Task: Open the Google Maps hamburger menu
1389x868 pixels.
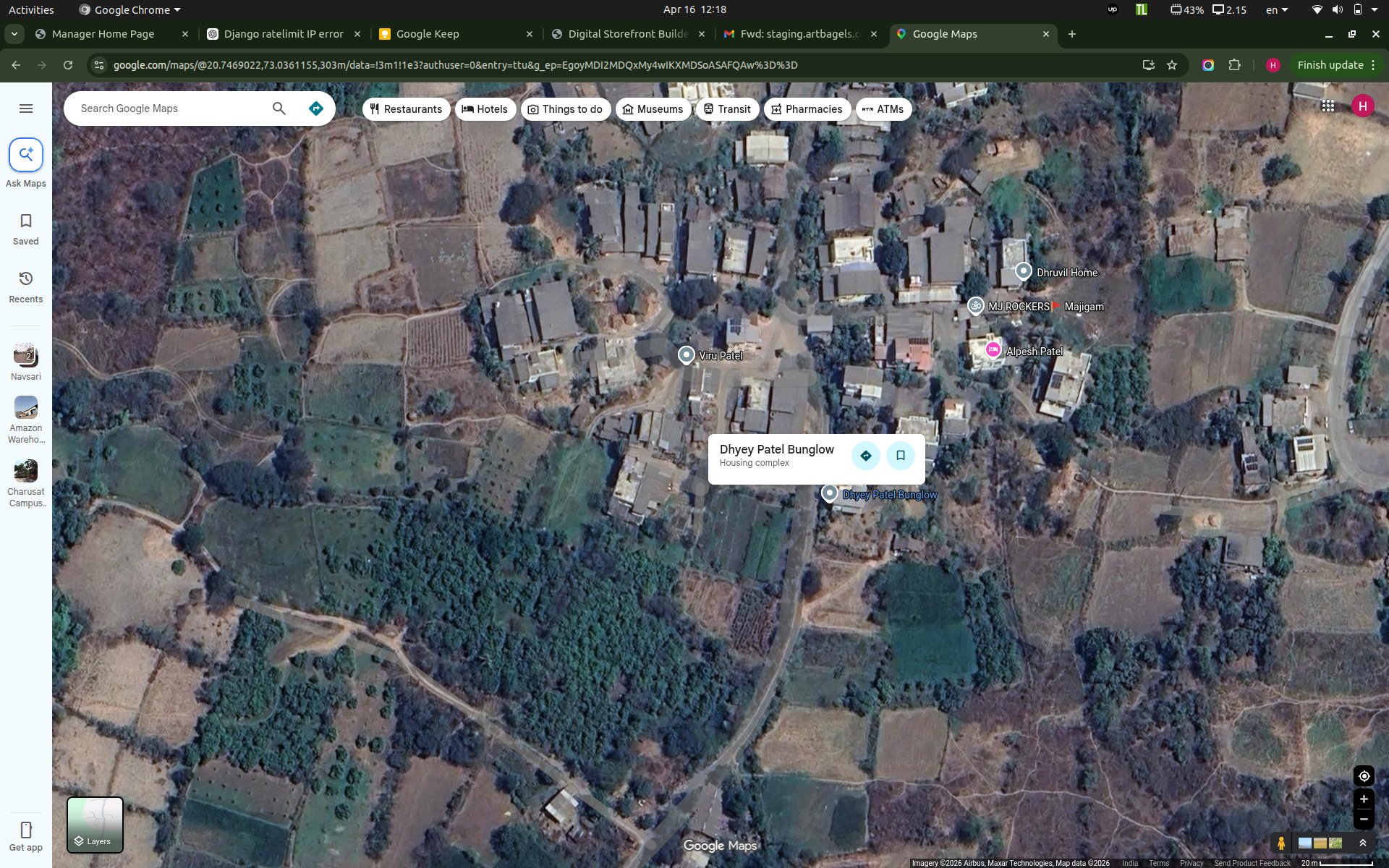Action: pos(26,109)
